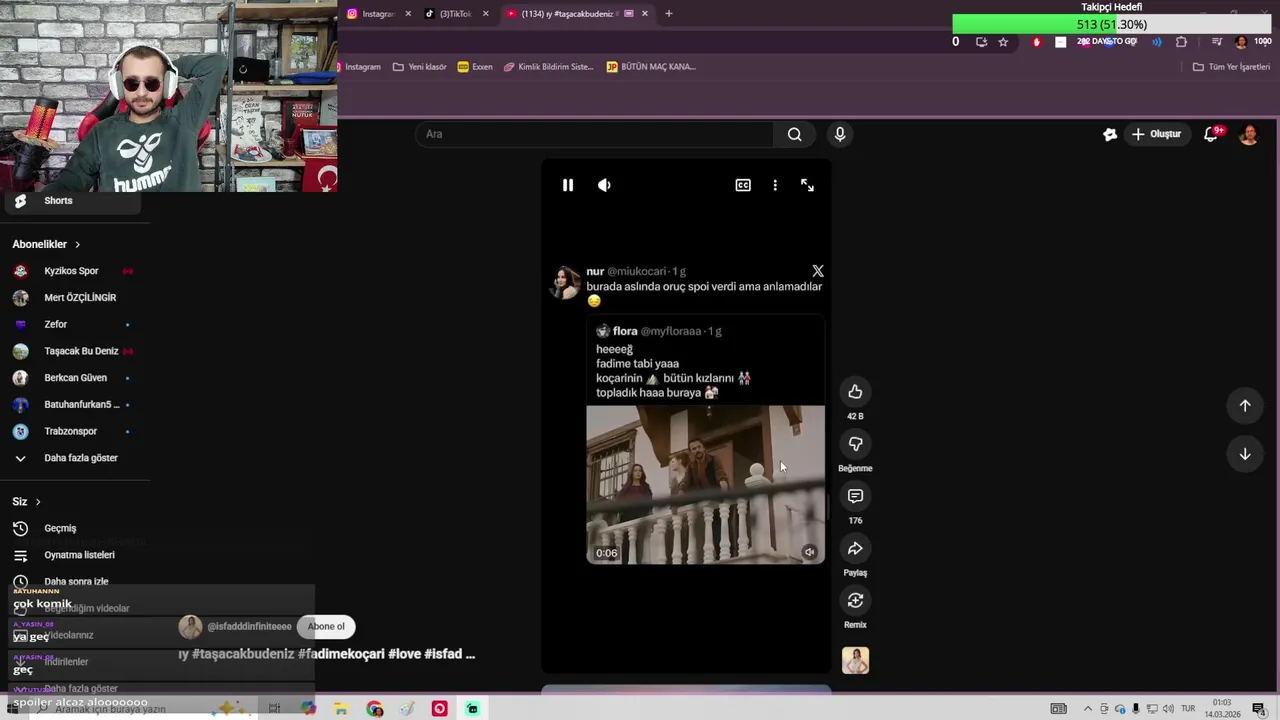Click the YouTube search field Ara

[x=595, y=134]
